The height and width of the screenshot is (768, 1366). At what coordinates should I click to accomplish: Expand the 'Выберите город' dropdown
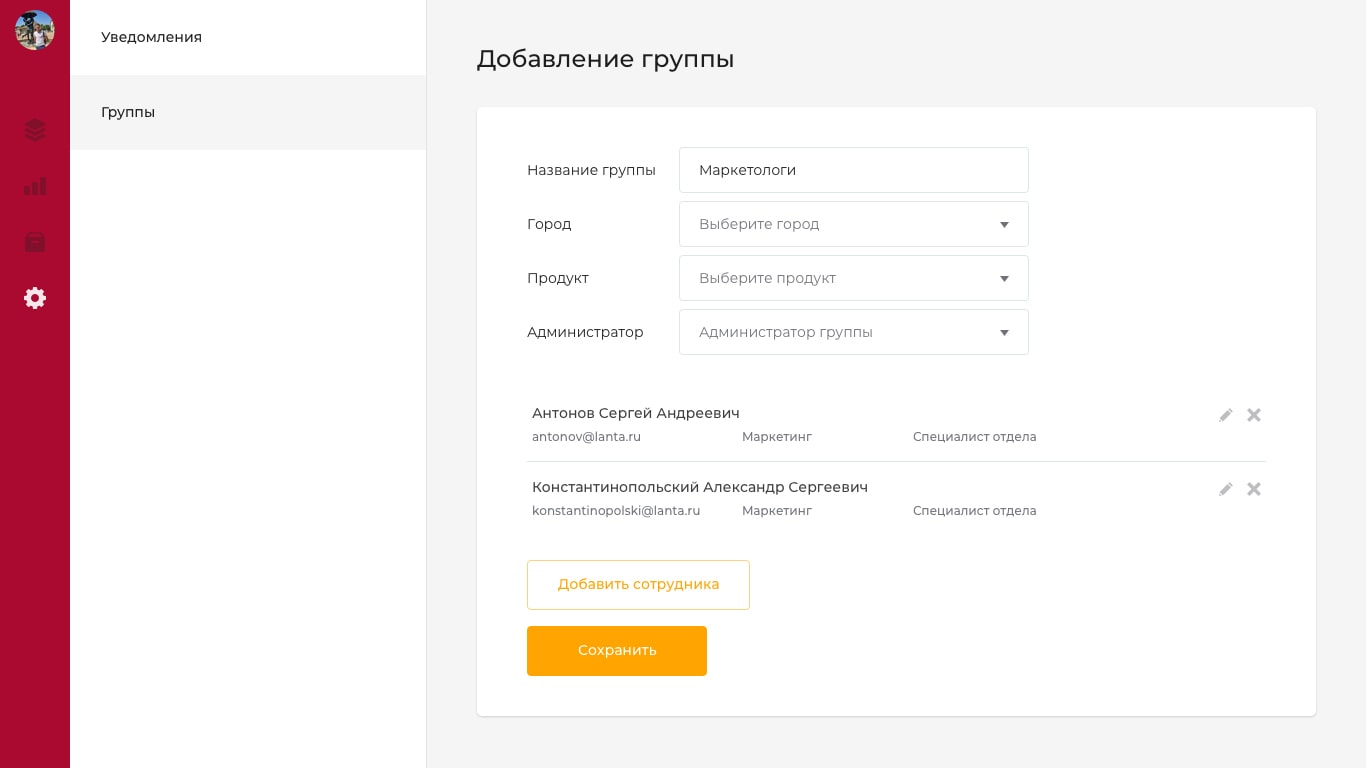[x=853, y=224]
